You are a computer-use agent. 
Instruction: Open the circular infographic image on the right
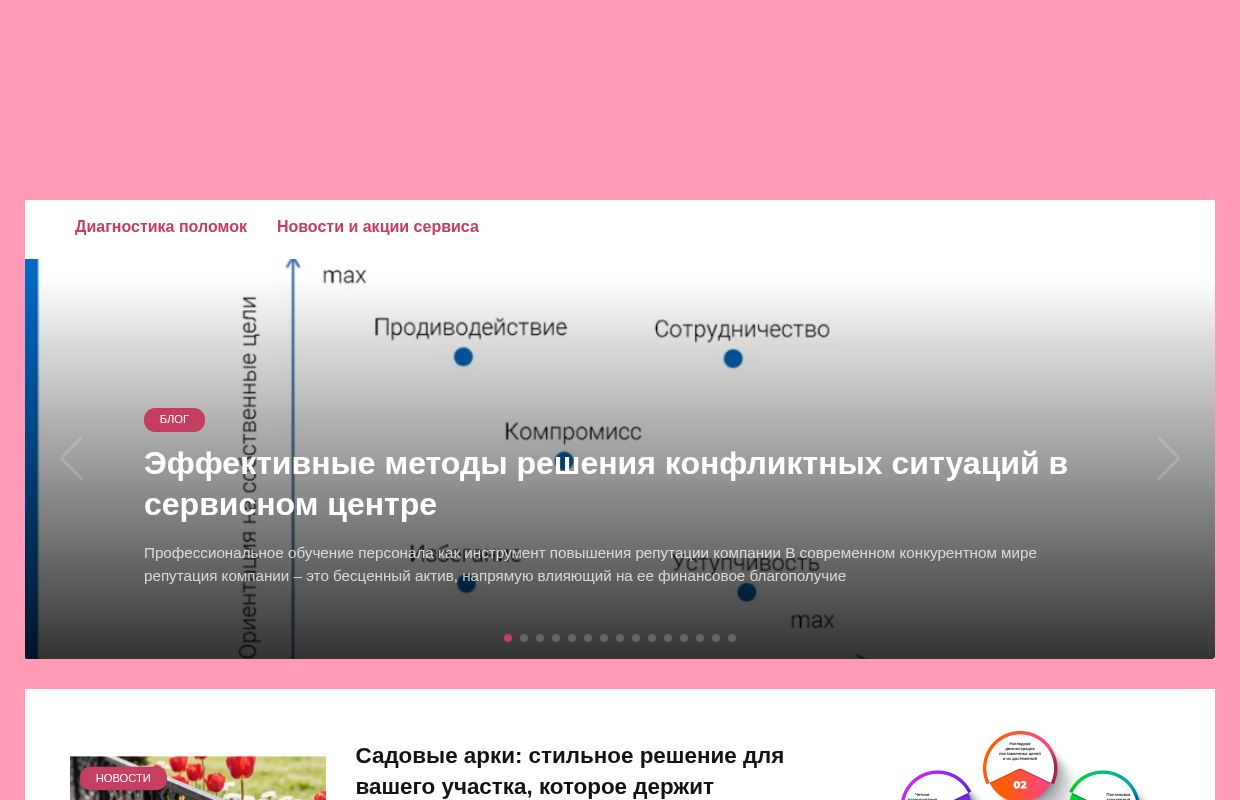[1020, 765]
